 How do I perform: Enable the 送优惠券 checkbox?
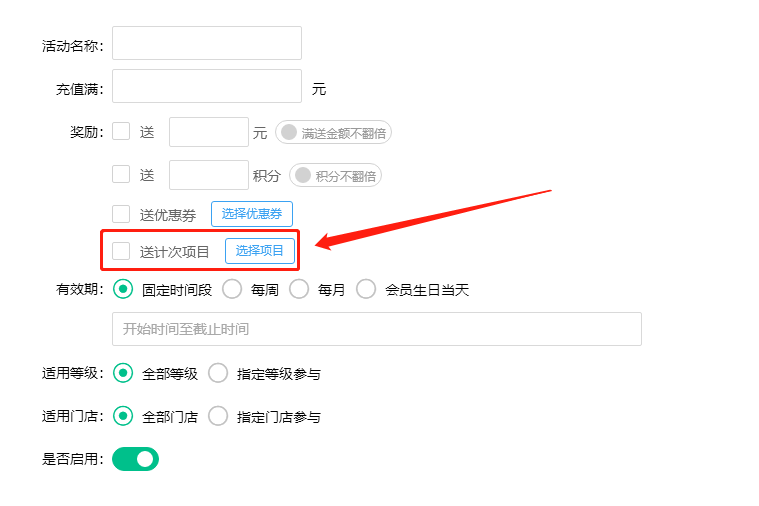(x=121, y=214)
